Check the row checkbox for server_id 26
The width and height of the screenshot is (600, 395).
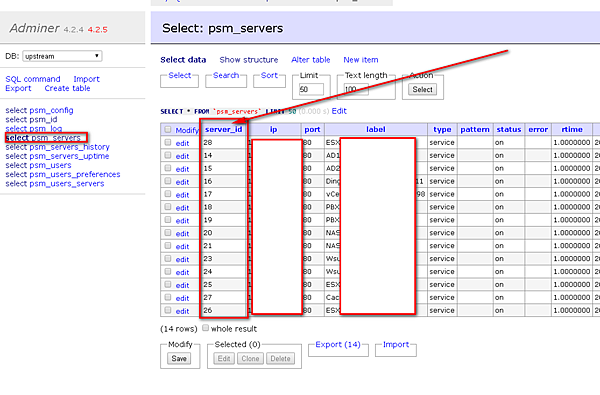coord(168,310)
